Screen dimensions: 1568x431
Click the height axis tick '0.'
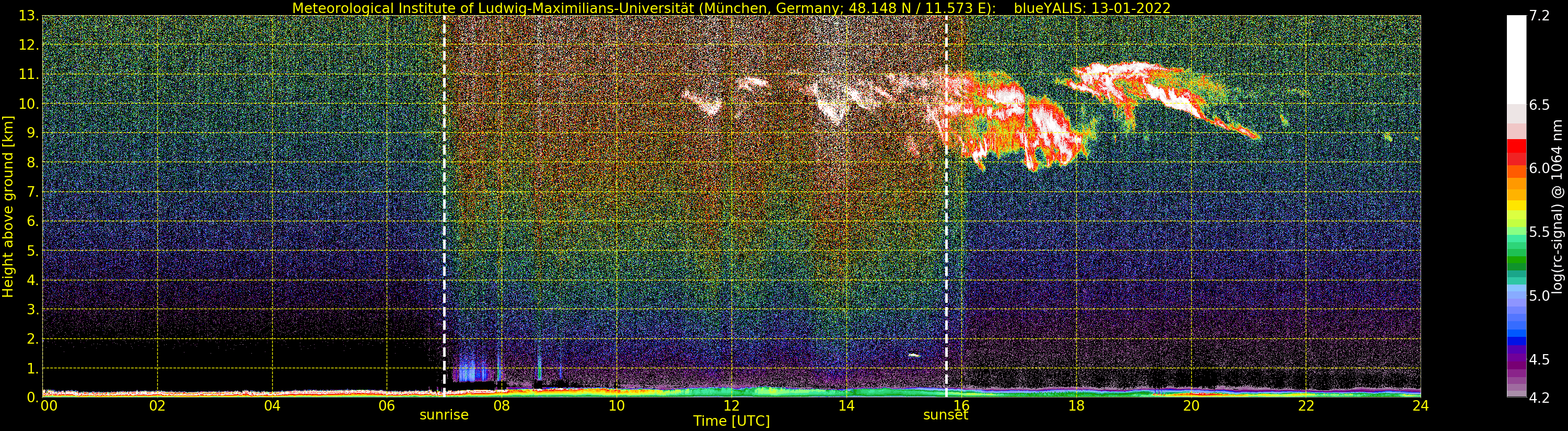click(33, 397)
